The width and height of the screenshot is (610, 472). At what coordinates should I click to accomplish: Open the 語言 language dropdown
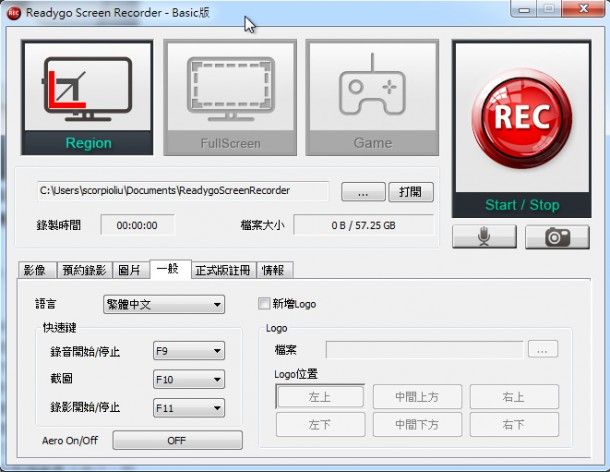pos(164,304)
